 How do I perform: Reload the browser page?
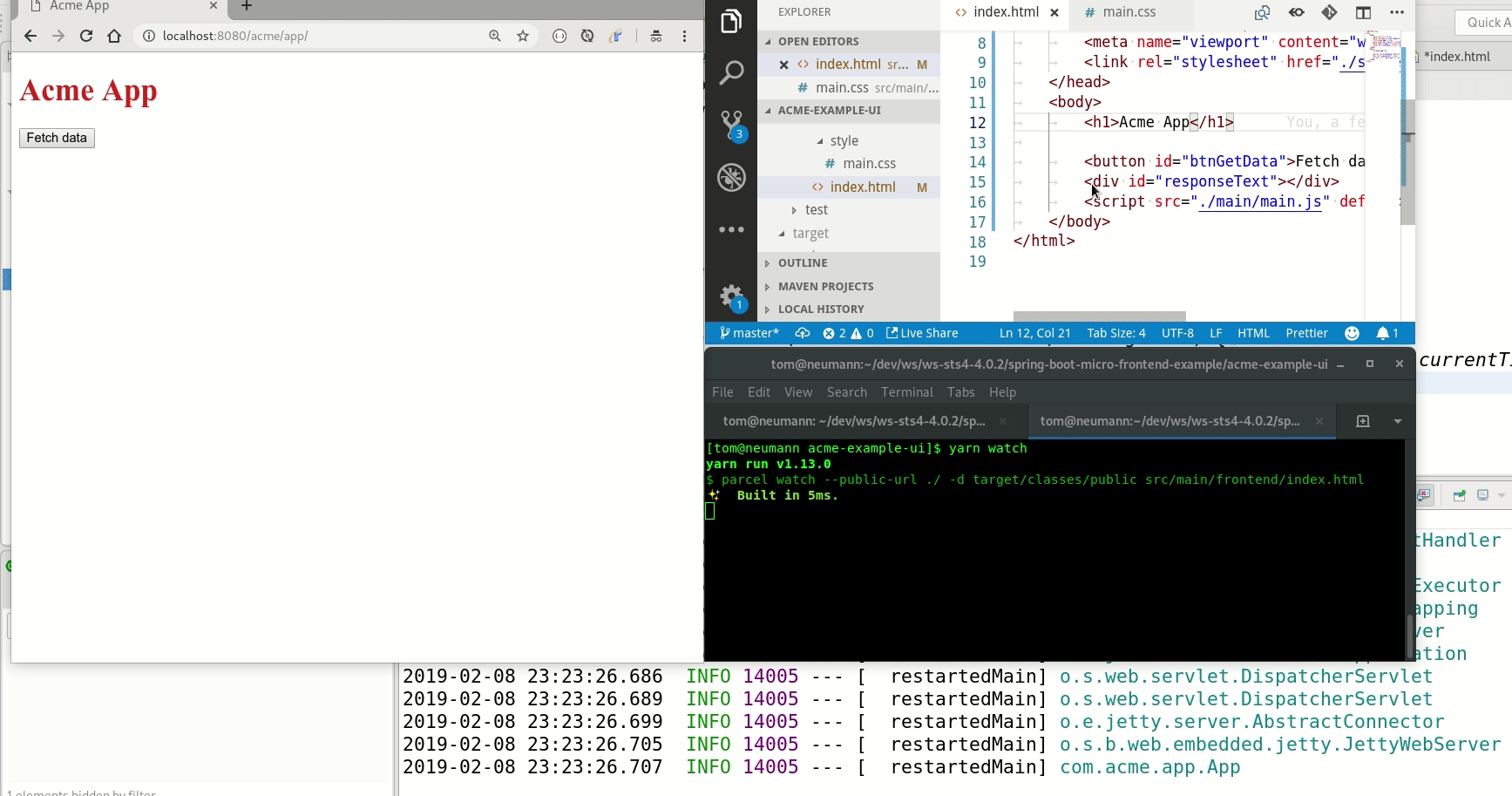[x=86, y=36]
